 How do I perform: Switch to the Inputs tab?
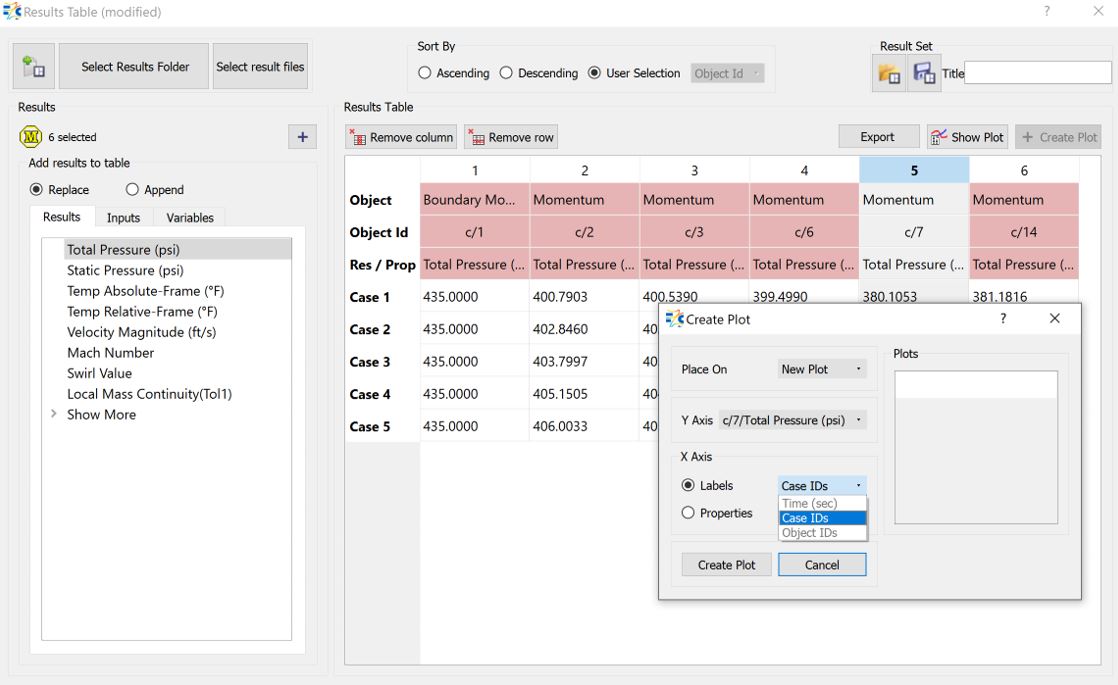point(123,218)
